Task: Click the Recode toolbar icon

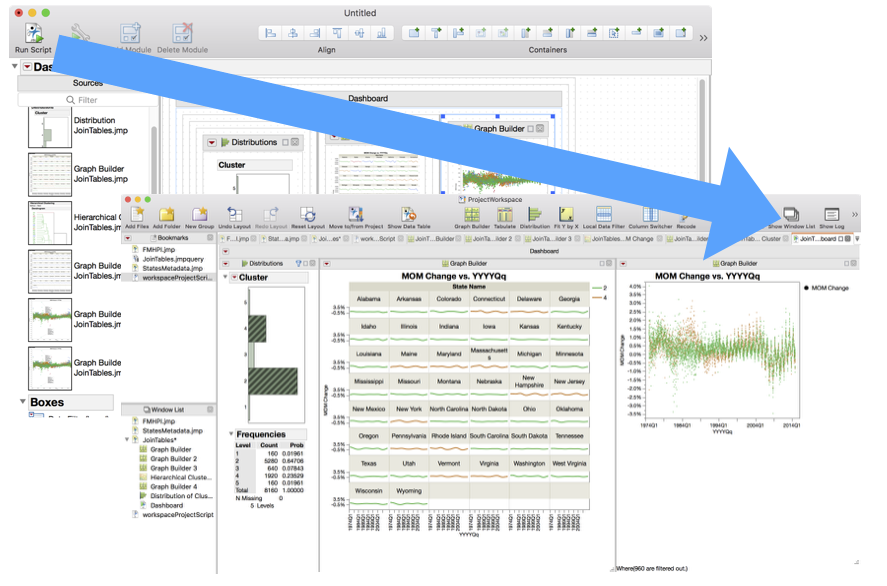Action: click(x=685, y=216)
